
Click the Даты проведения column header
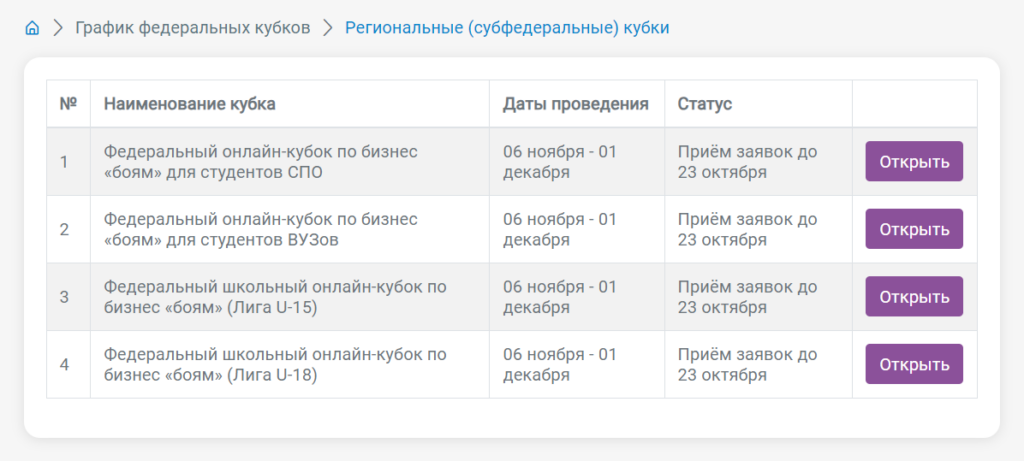click(577, 104)
